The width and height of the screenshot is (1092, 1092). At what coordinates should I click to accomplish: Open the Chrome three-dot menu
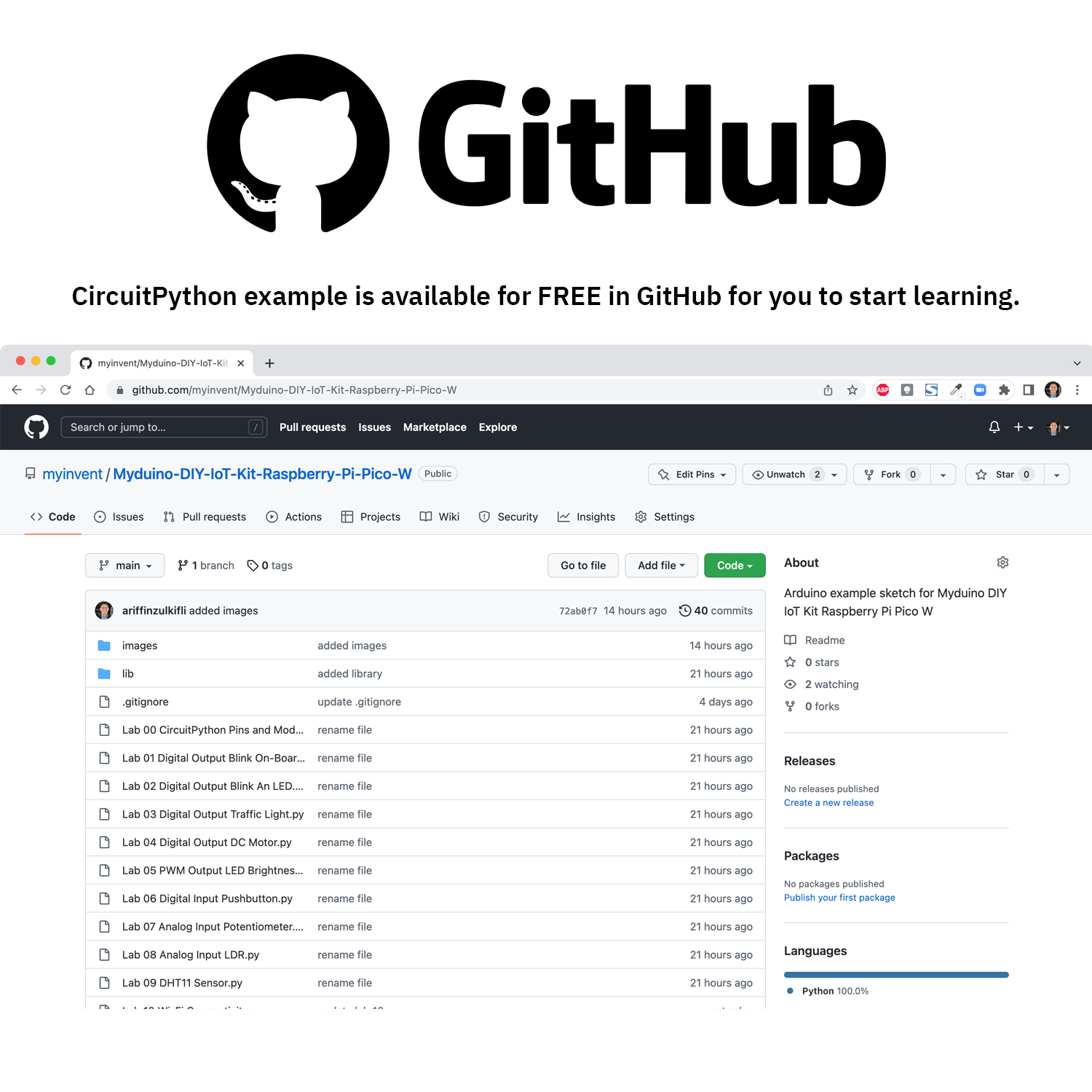click(1077, 390)
